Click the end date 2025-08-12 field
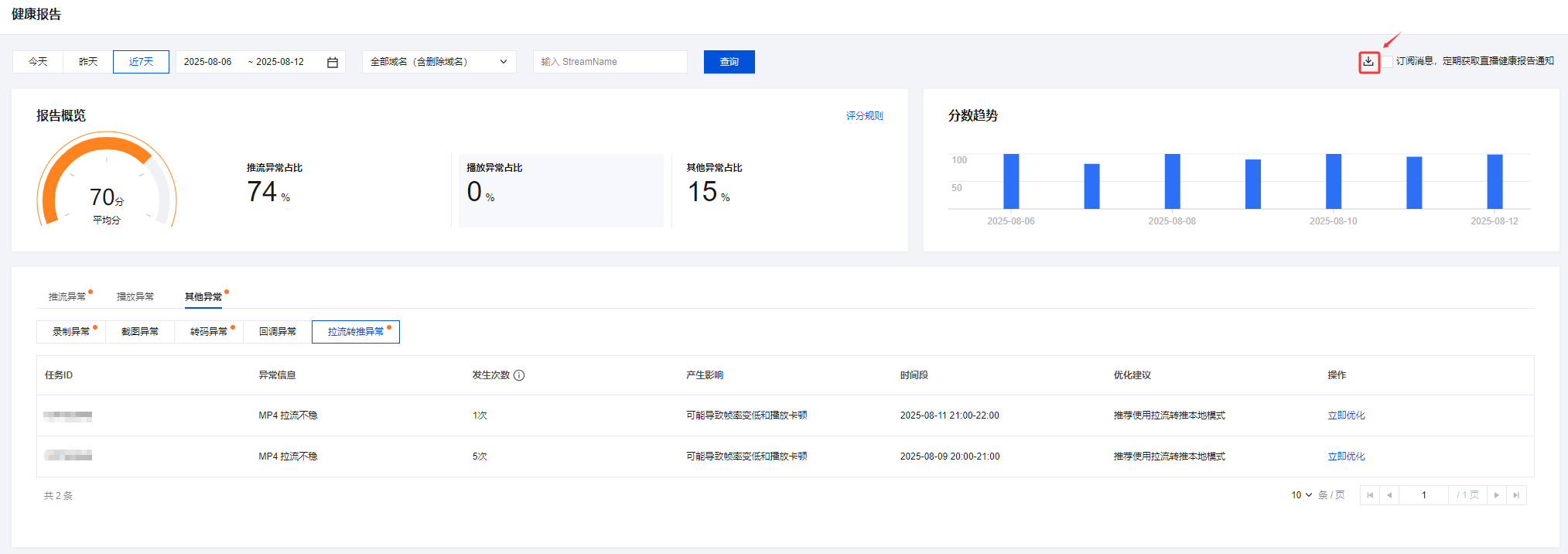Screen dimensions: 1568x554 280,62
